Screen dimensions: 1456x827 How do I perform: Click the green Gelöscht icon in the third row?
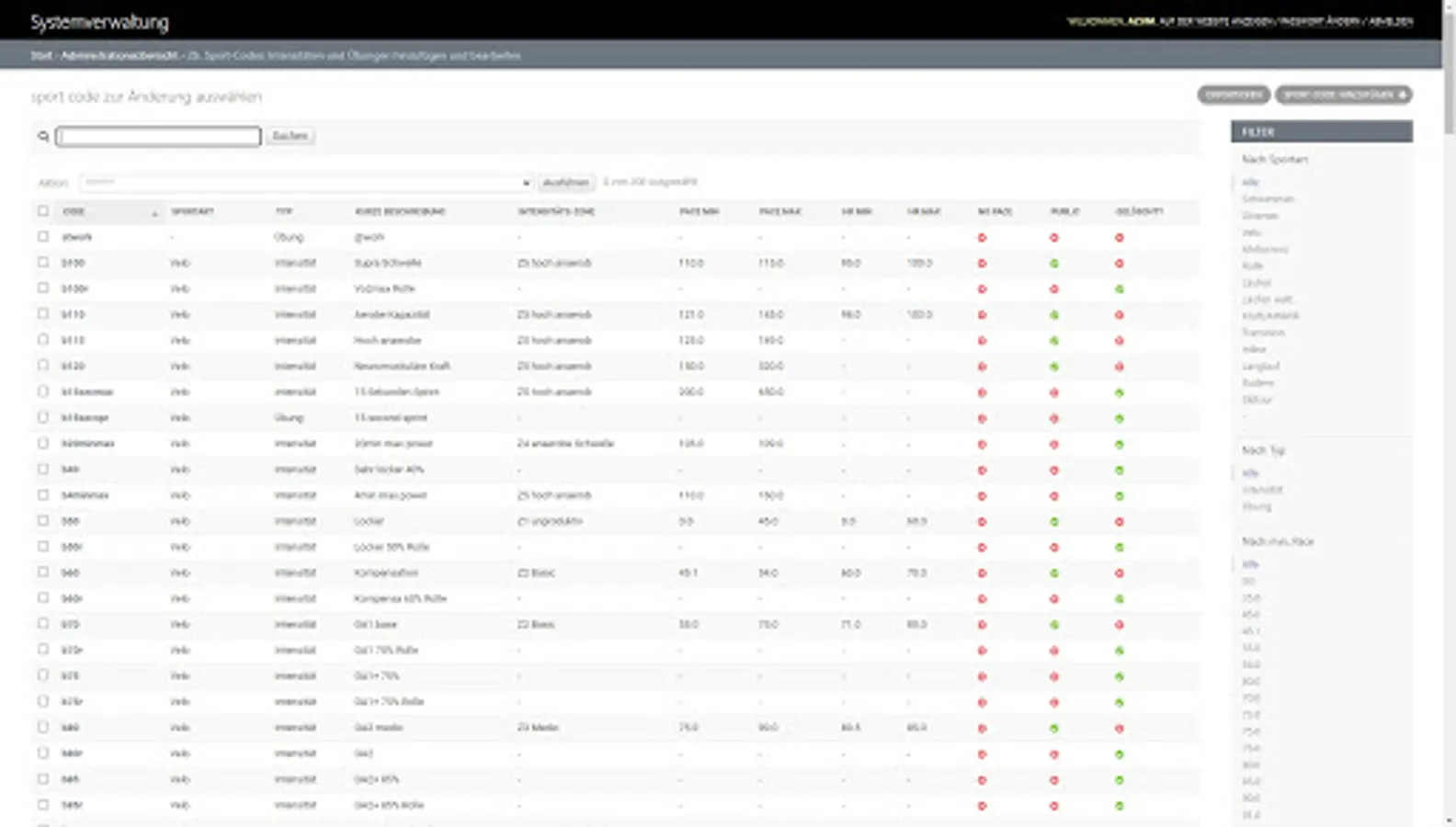coord(1119,289)
